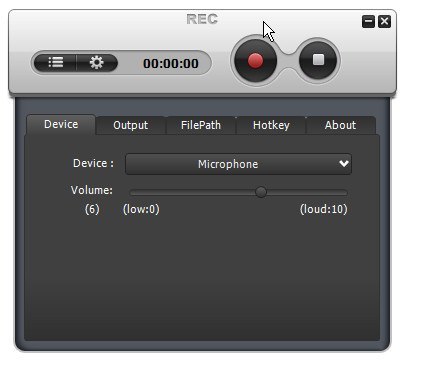The width and height of the screenshot is (434, 392).
Task: Expand device list with chevron arrow
Action: pos(344,164)
